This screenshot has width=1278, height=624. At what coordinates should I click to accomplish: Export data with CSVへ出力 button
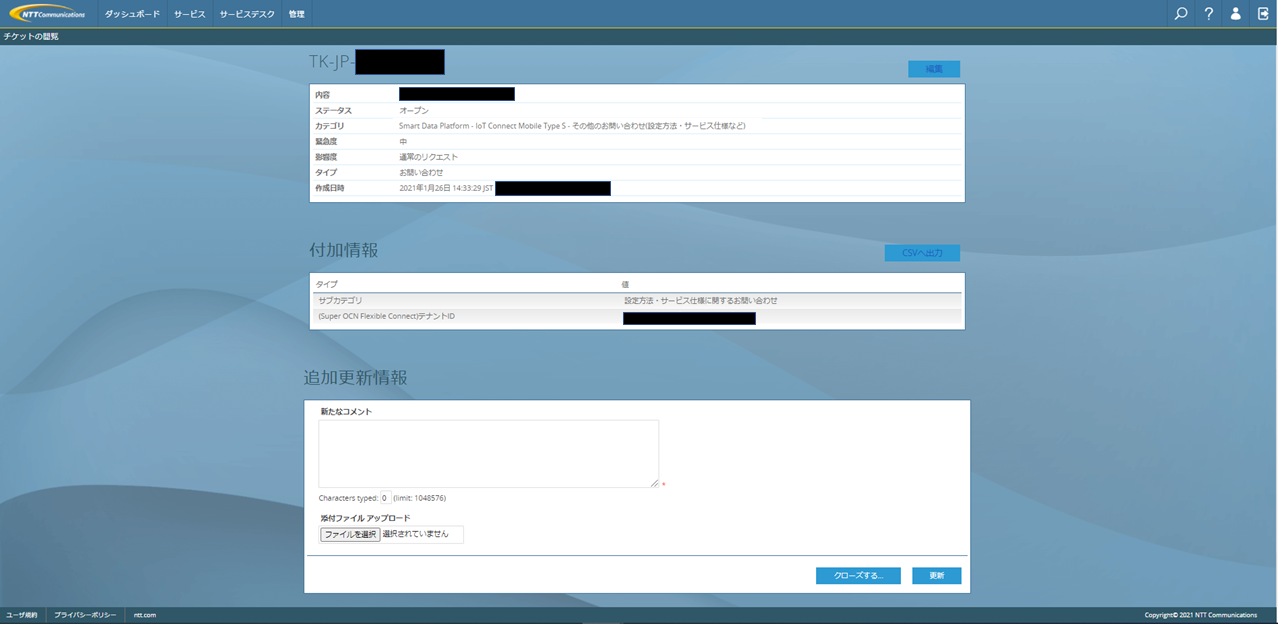pyautogui.click(x=921, y=253)
